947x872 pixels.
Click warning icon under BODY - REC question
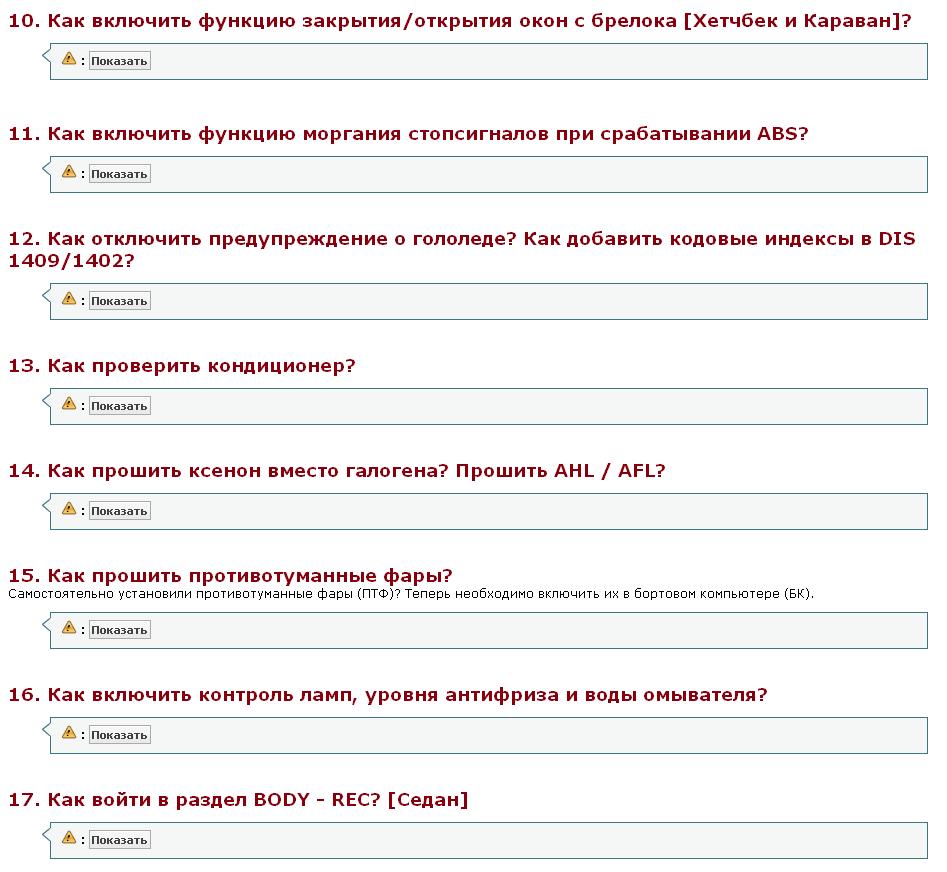coord(69,839)
